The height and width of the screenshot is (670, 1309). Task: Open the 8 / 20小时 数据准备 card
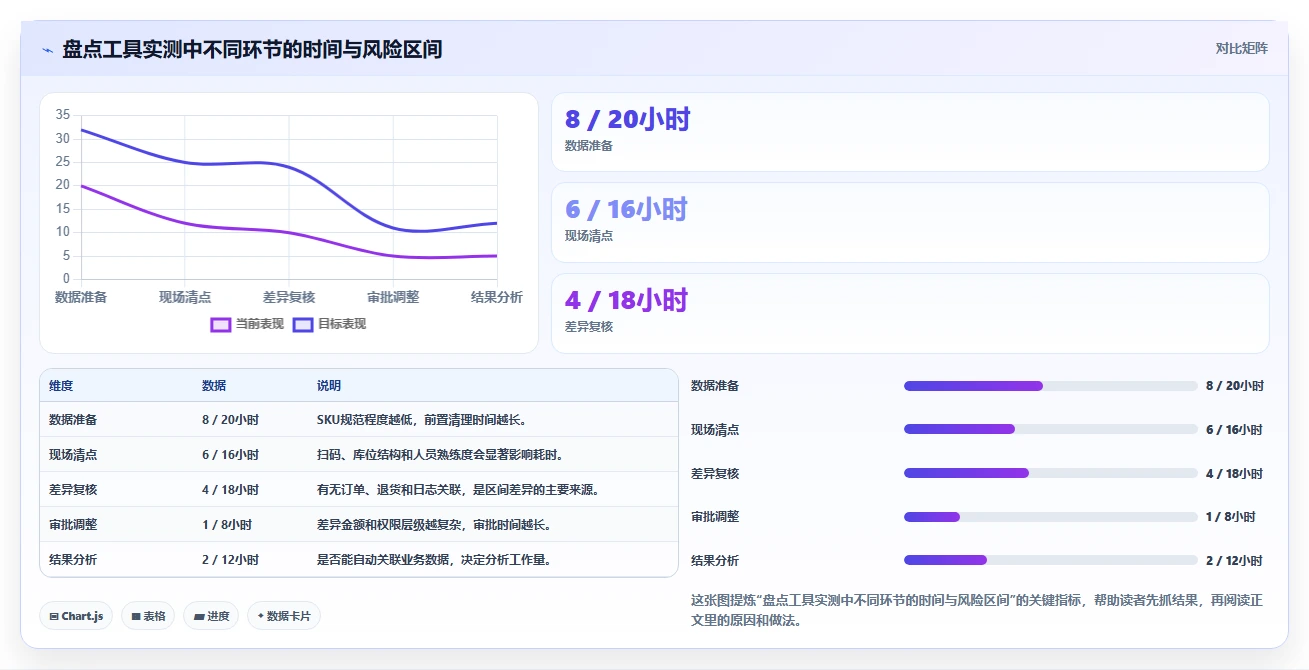910,132
